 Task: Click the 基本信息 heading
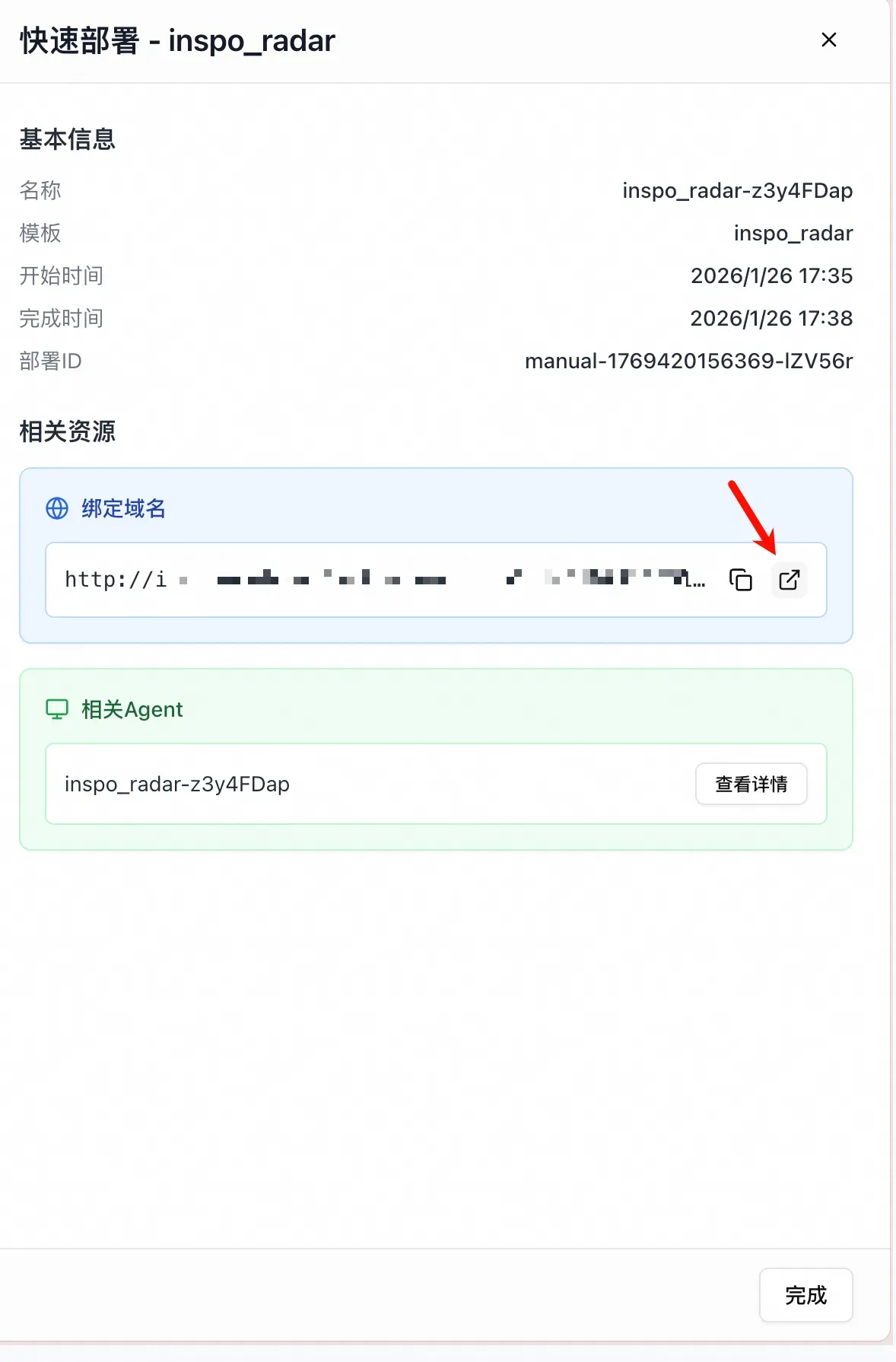[68, 139]
